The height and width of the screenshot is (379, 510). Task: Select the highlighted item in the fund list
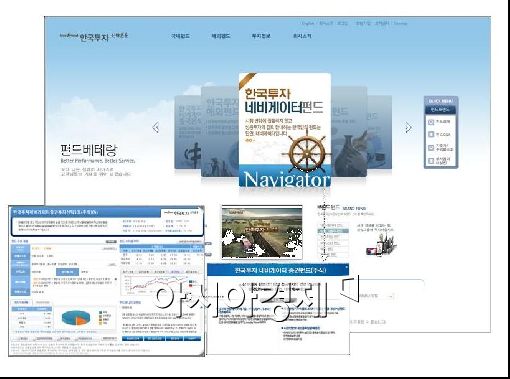click(x=333, y=231)
